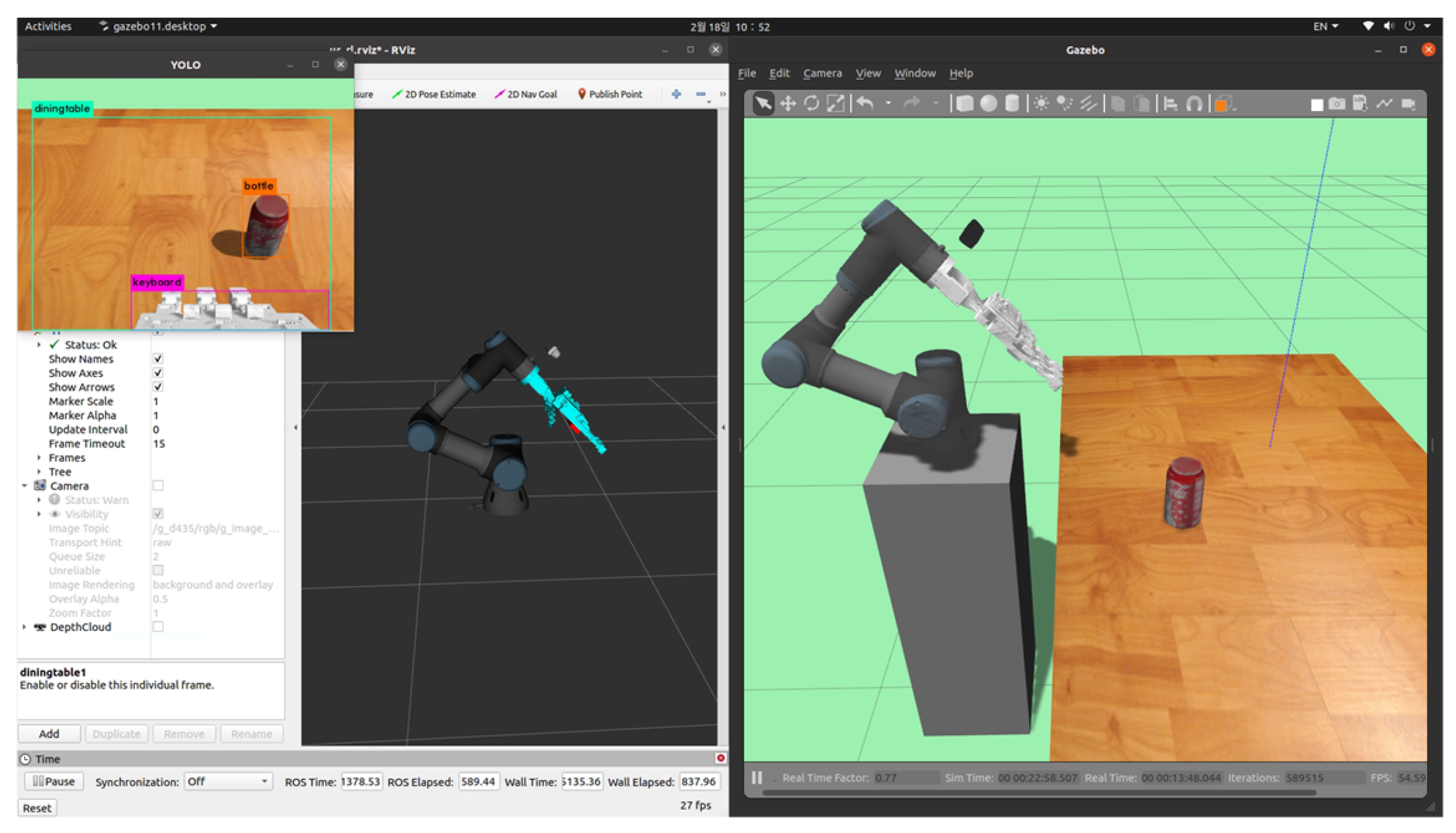This screenshot has height=833, width=1456.
Task: Expand the DepthCloud display entry
Action: 24,626
